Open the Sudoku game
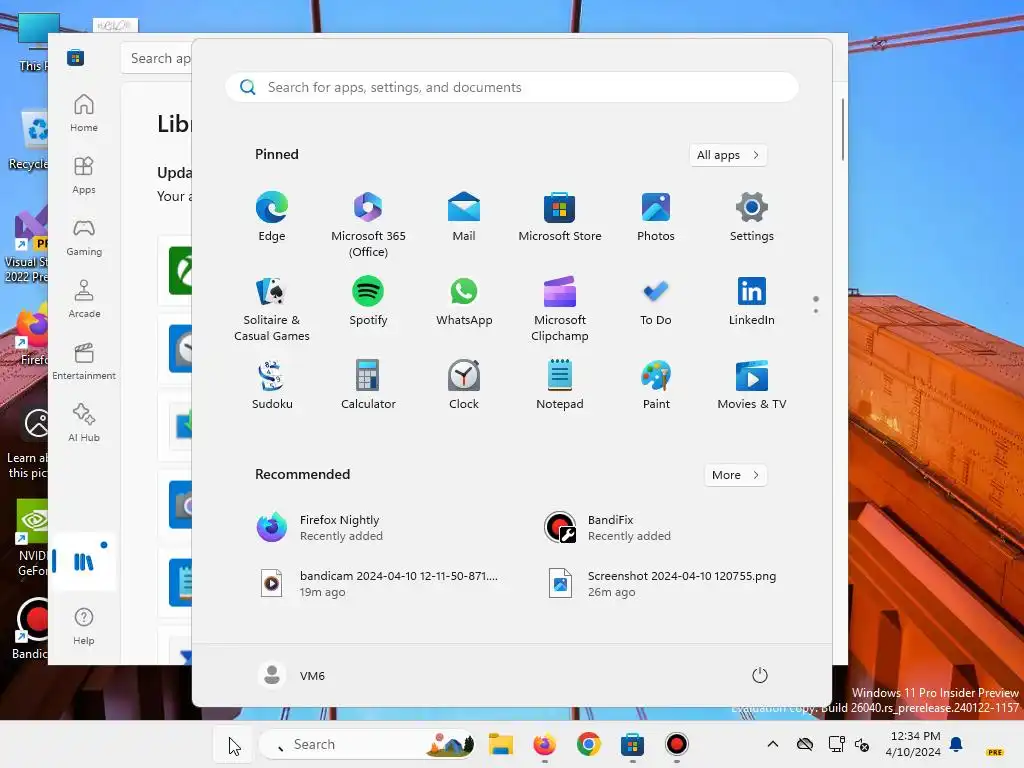1024x768 pixels. [272, 385]
